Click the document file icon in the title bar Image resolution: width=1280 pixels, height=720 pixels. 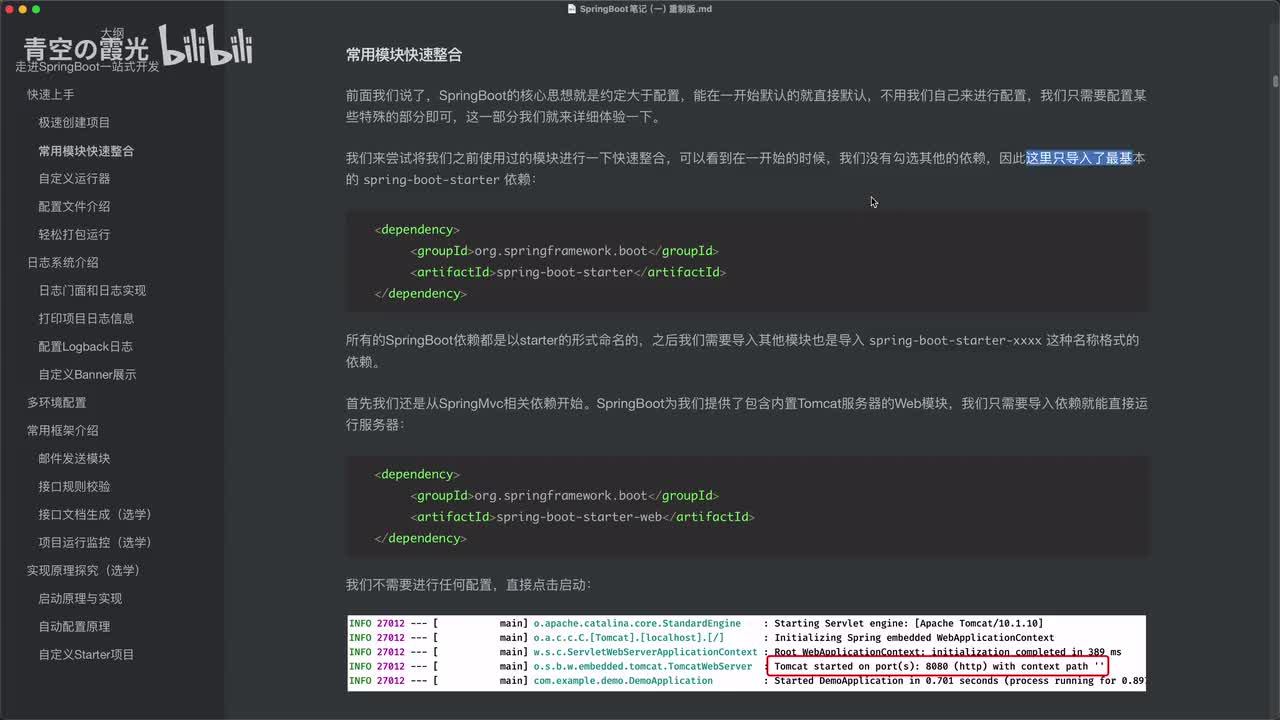pos(573,9)
